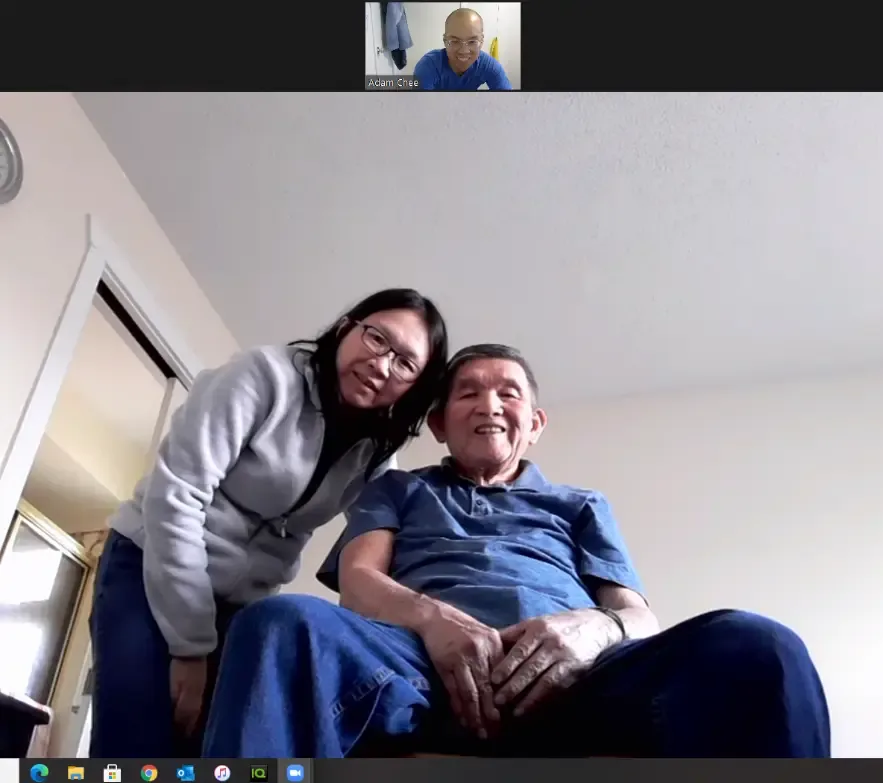Open Google Chrome from the taskbar
883x783 pixels.
(x=149, y=772)
